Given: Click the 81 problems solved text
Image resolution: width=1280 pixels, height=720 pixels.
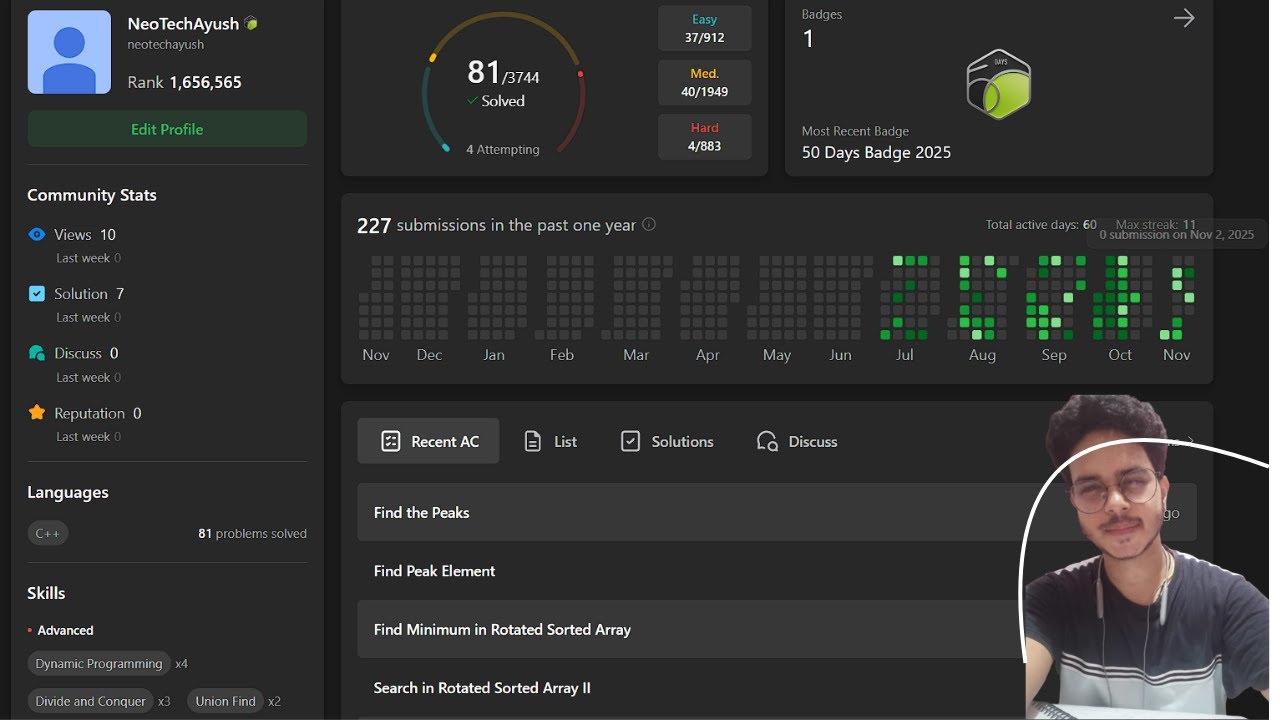Looking at the screenshot, I should coord(252,533).
